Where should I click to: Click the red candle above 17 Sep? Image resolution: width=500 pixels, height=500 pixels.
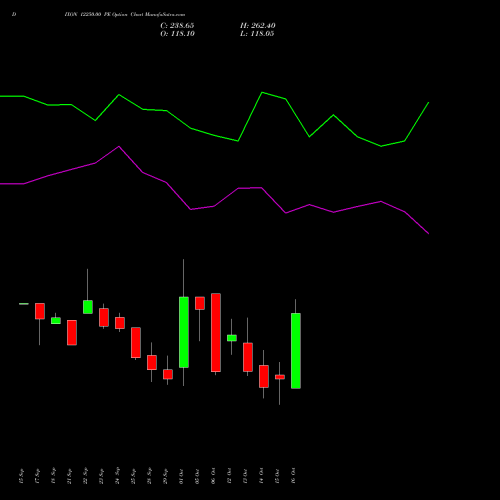click(40, 311)
